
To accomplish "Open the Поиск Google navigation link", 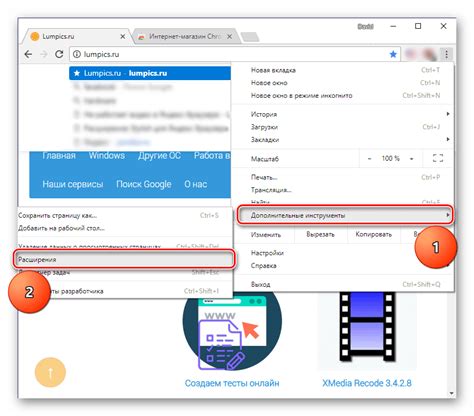I will (x=144, y=184).
